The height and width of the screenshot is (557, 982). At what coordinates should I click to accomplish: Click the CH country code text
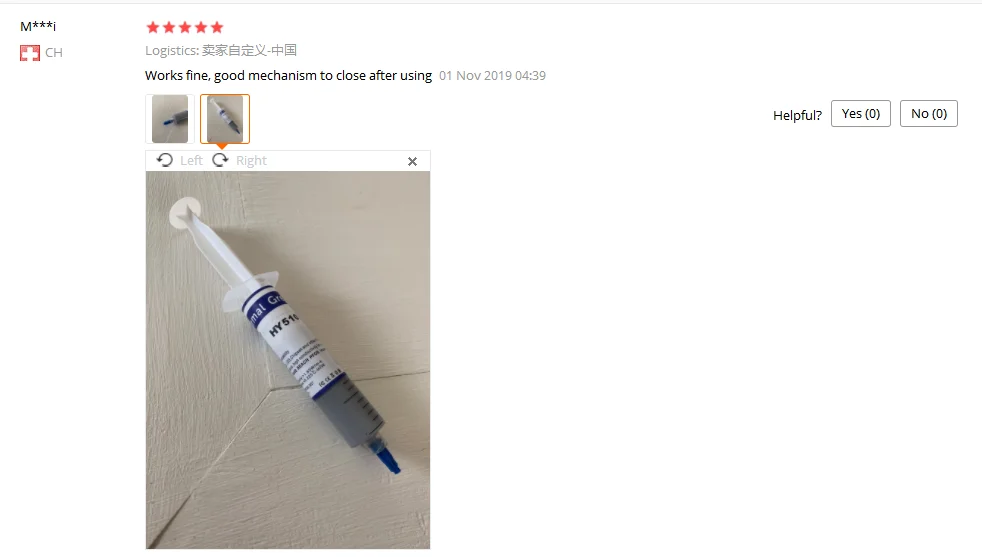(x=54, y=53)
